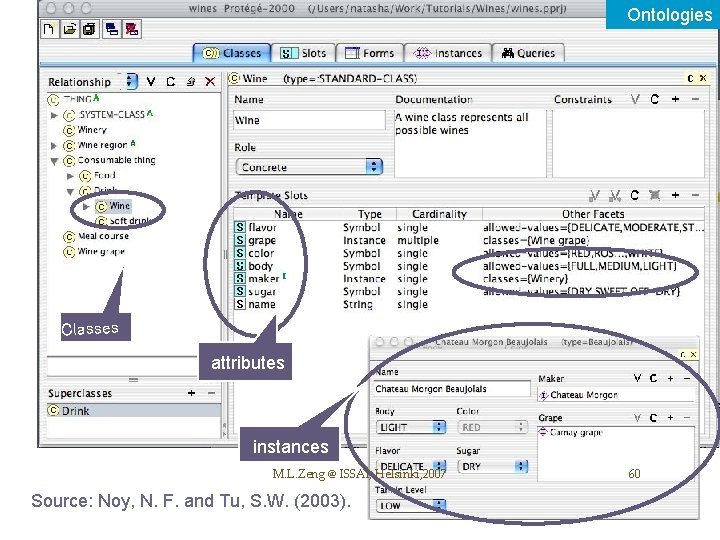Click Create Grape C icon
The width and height of the screenshot is (720, 540).
click(653, 418)
